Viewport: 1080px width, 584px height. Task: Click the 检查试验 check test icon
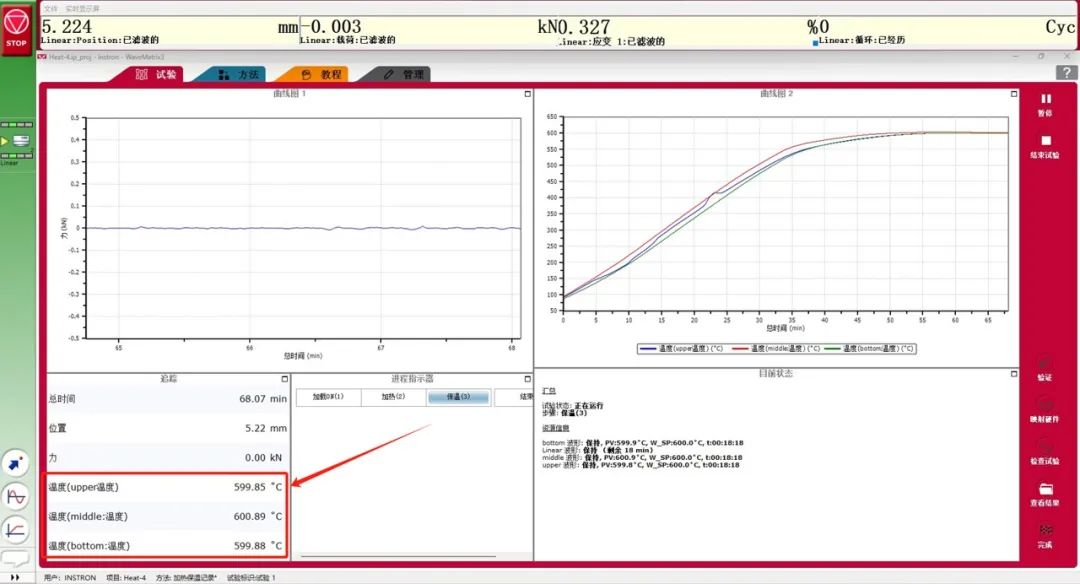pyautogui.click(x=1046, y=452)
